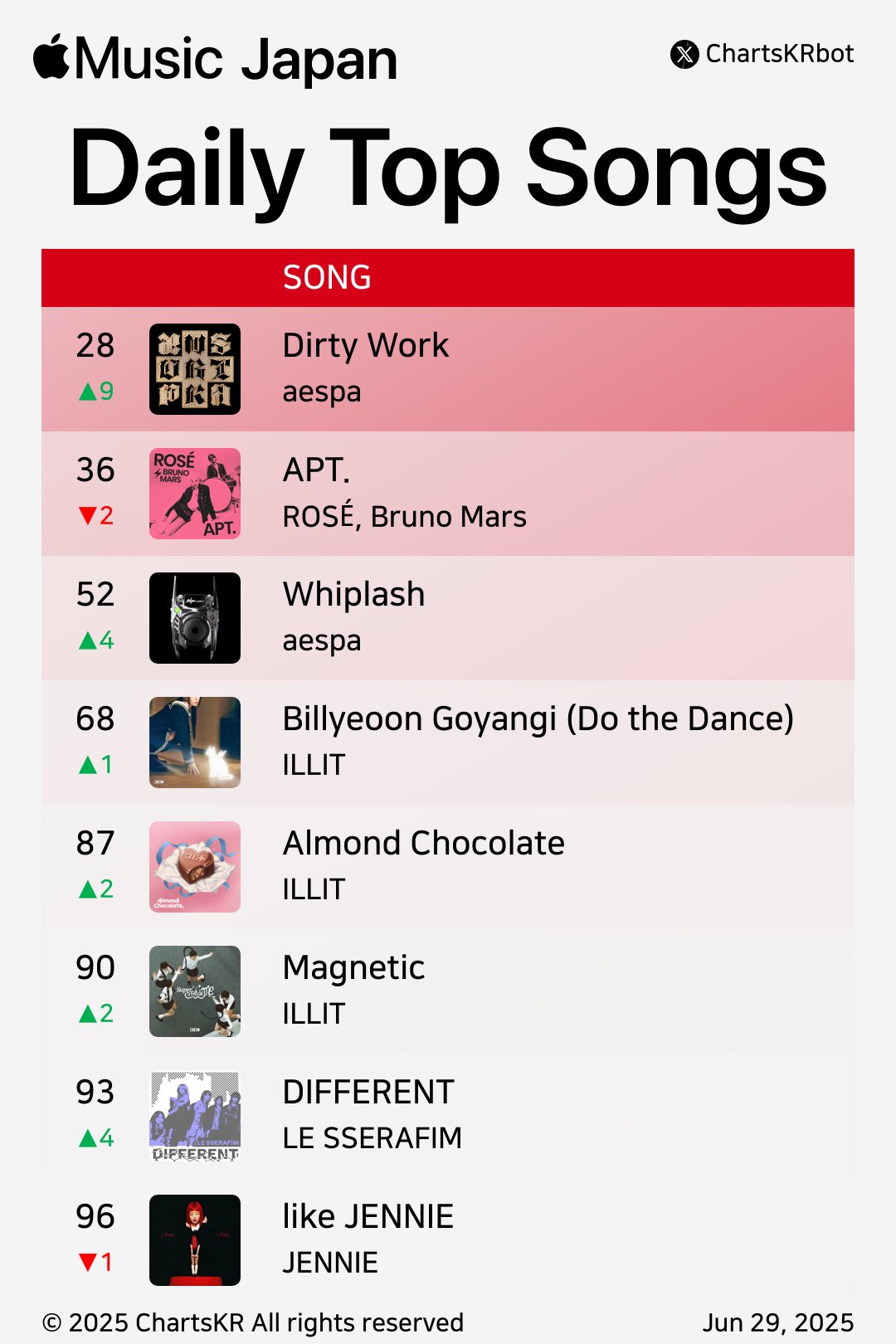The image size is (896, 1344).
Task: Click the Billyeoon Goyangi (Do the Dance) title
Action: (538, 719)
